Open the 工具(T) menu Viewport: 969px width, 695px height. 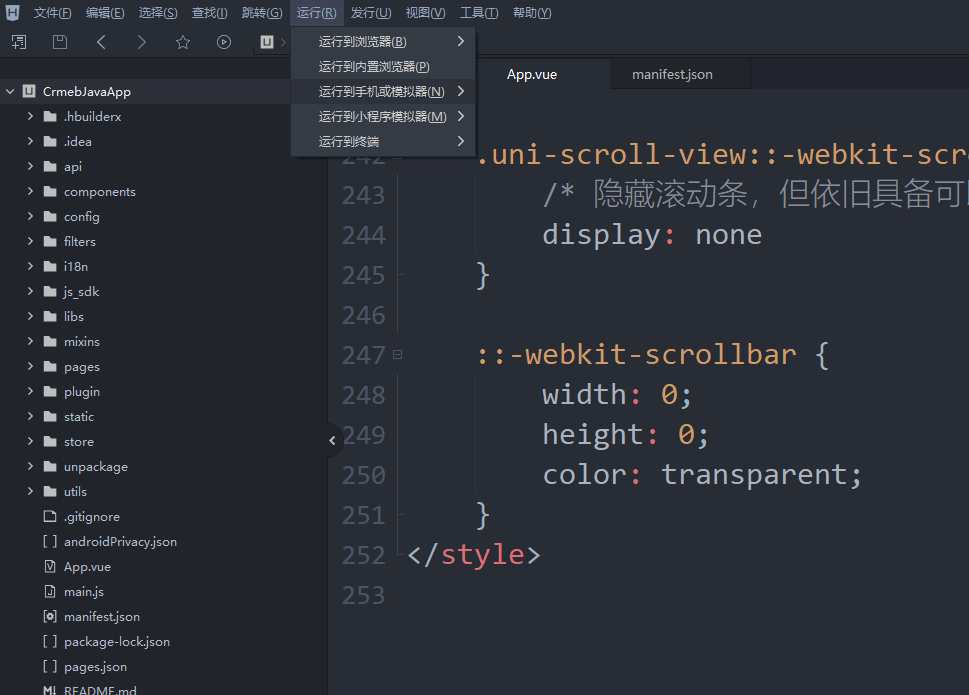(479, 13)
